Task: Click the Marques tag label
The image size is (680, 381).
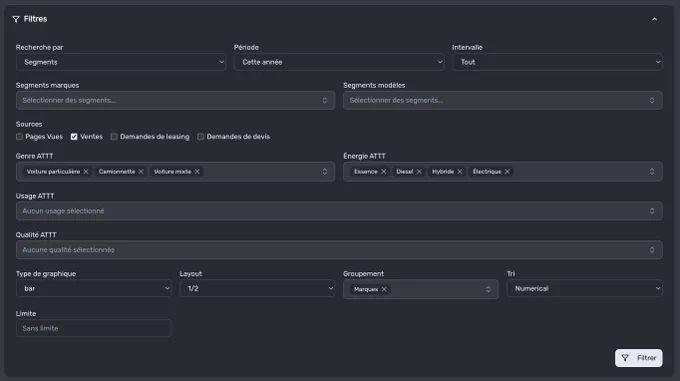Action: pyautogui.click(x=366, y=289)
